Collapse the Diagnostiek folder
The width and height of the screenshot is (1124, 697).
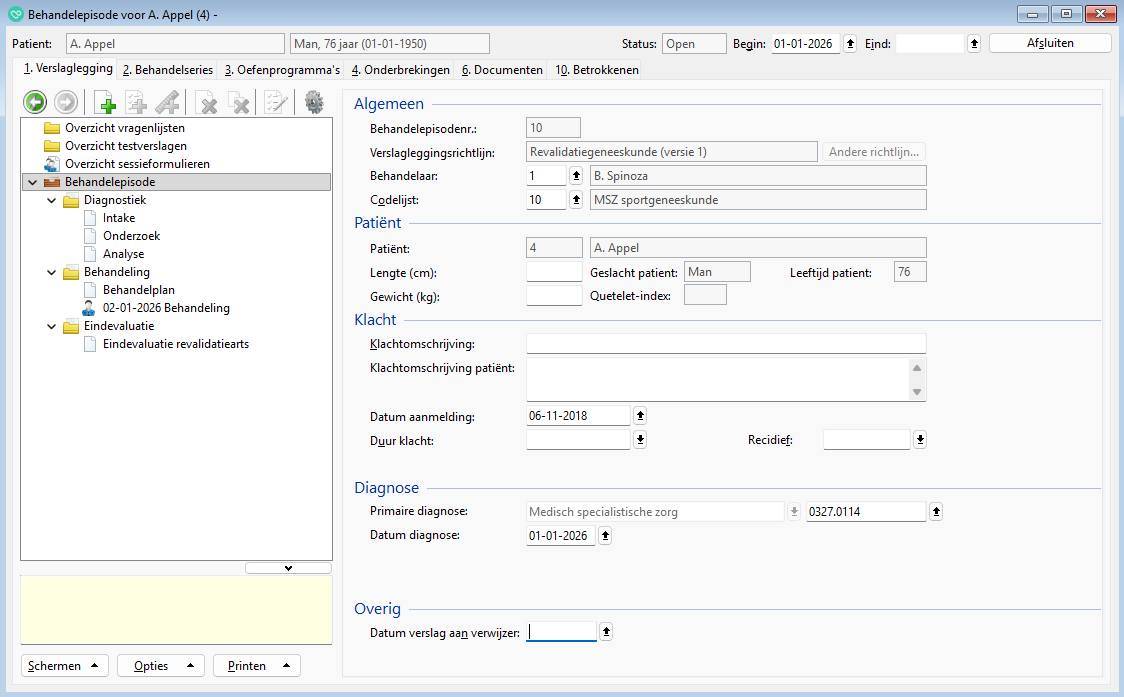(52, 200)
